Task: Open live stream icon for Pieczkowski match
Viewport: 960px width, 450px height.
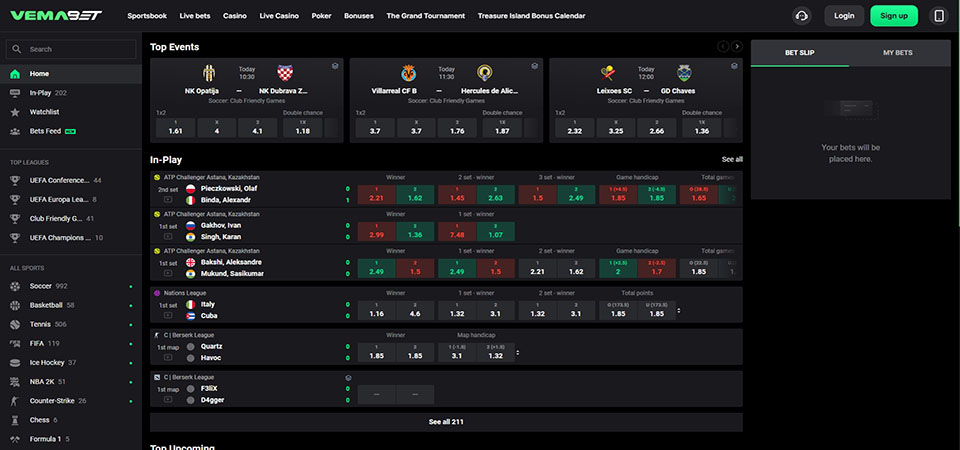Action: pyautogui.click(x=168, y=200)
